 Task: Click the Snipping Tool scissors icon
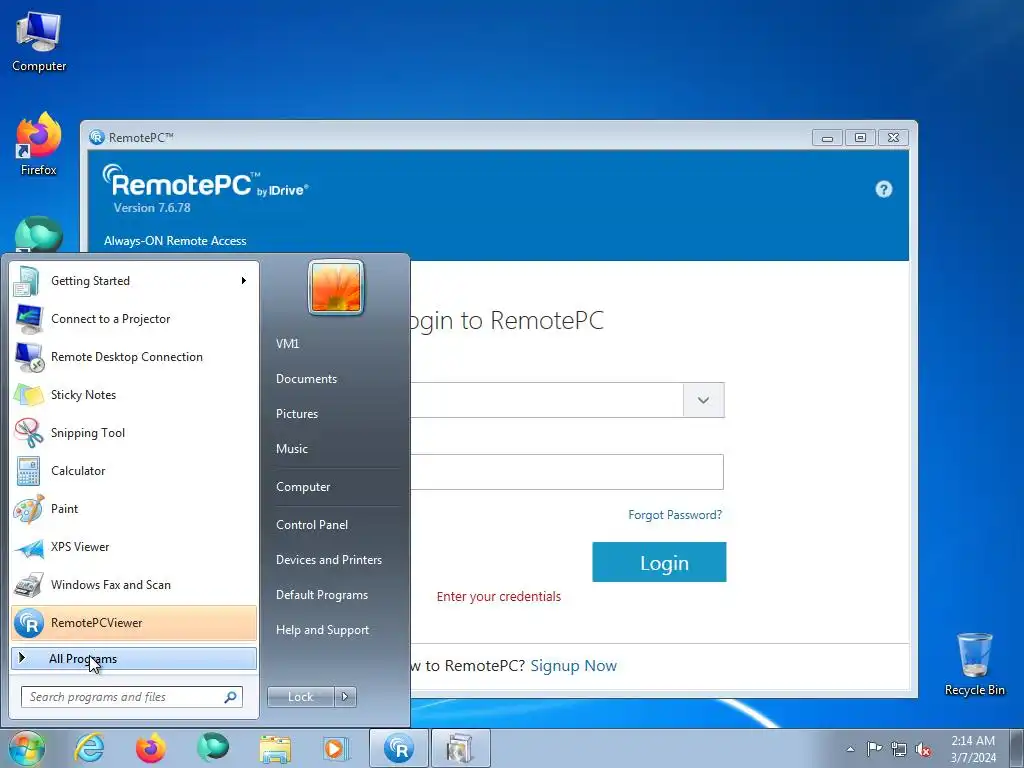[x=28, y=433]
